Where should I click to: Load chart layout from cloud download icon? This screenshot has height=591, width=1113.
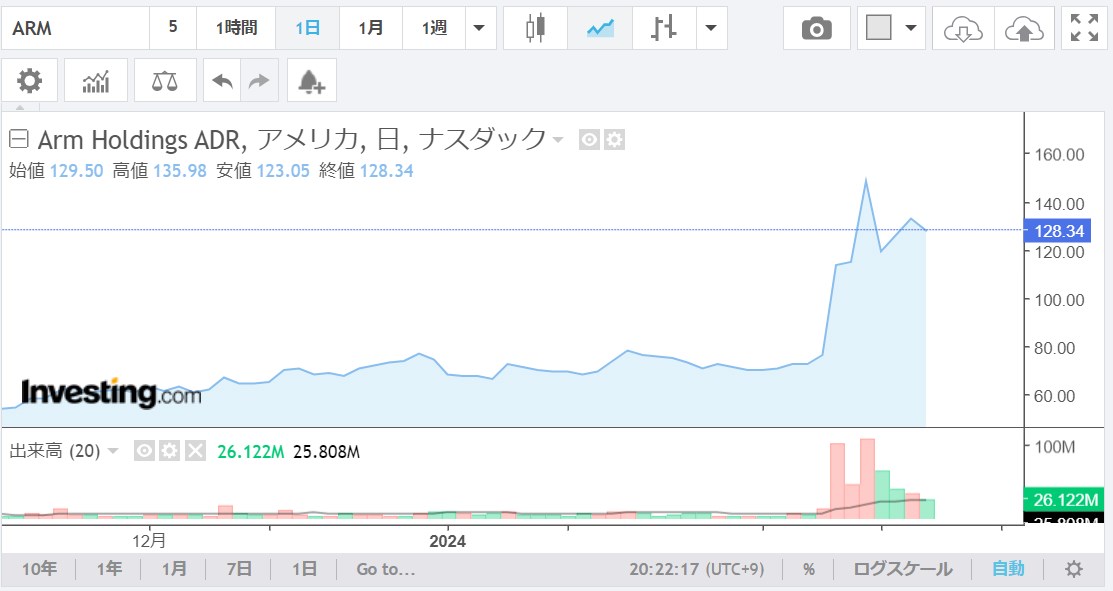pyautogui.click(x=963, y=28)
